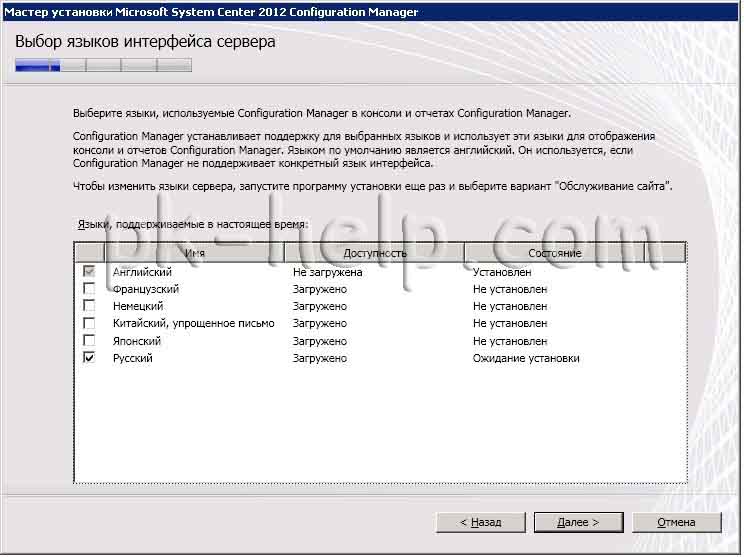The height and width of the screenshot is (557, 744).
Task: Sort by the Имя column header
Action: (194, 253)
